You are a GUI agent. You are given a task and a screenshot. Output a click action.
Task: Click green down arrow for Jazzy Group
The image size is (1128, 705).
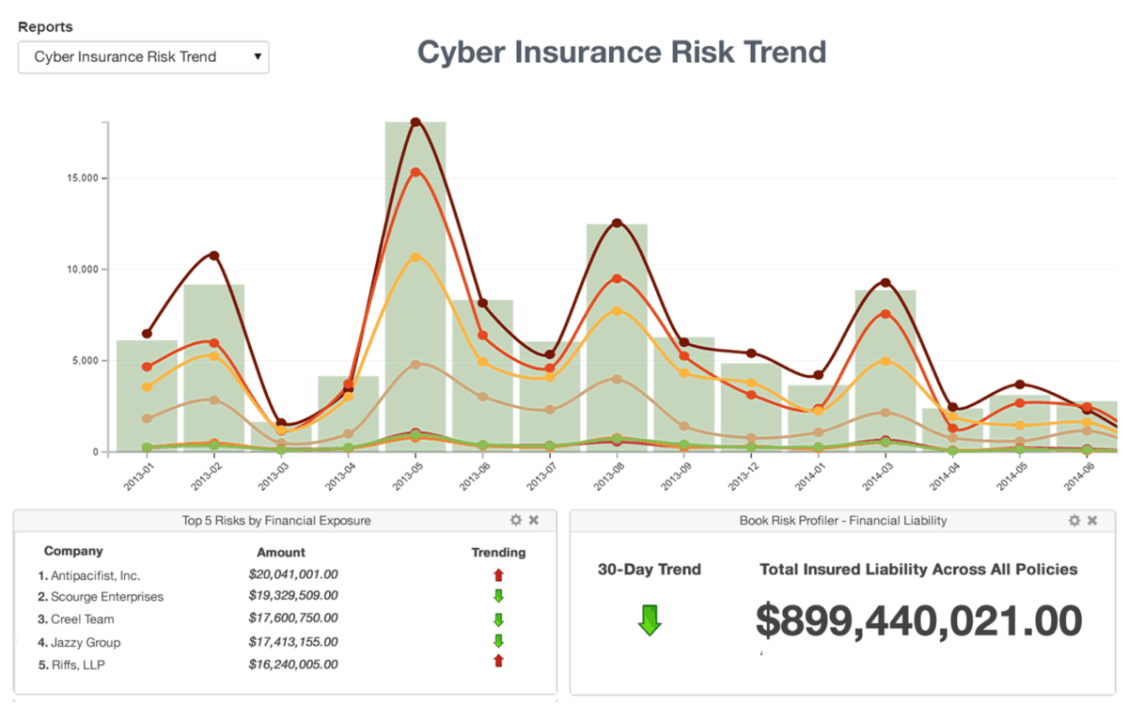click(x=498, y=641)
